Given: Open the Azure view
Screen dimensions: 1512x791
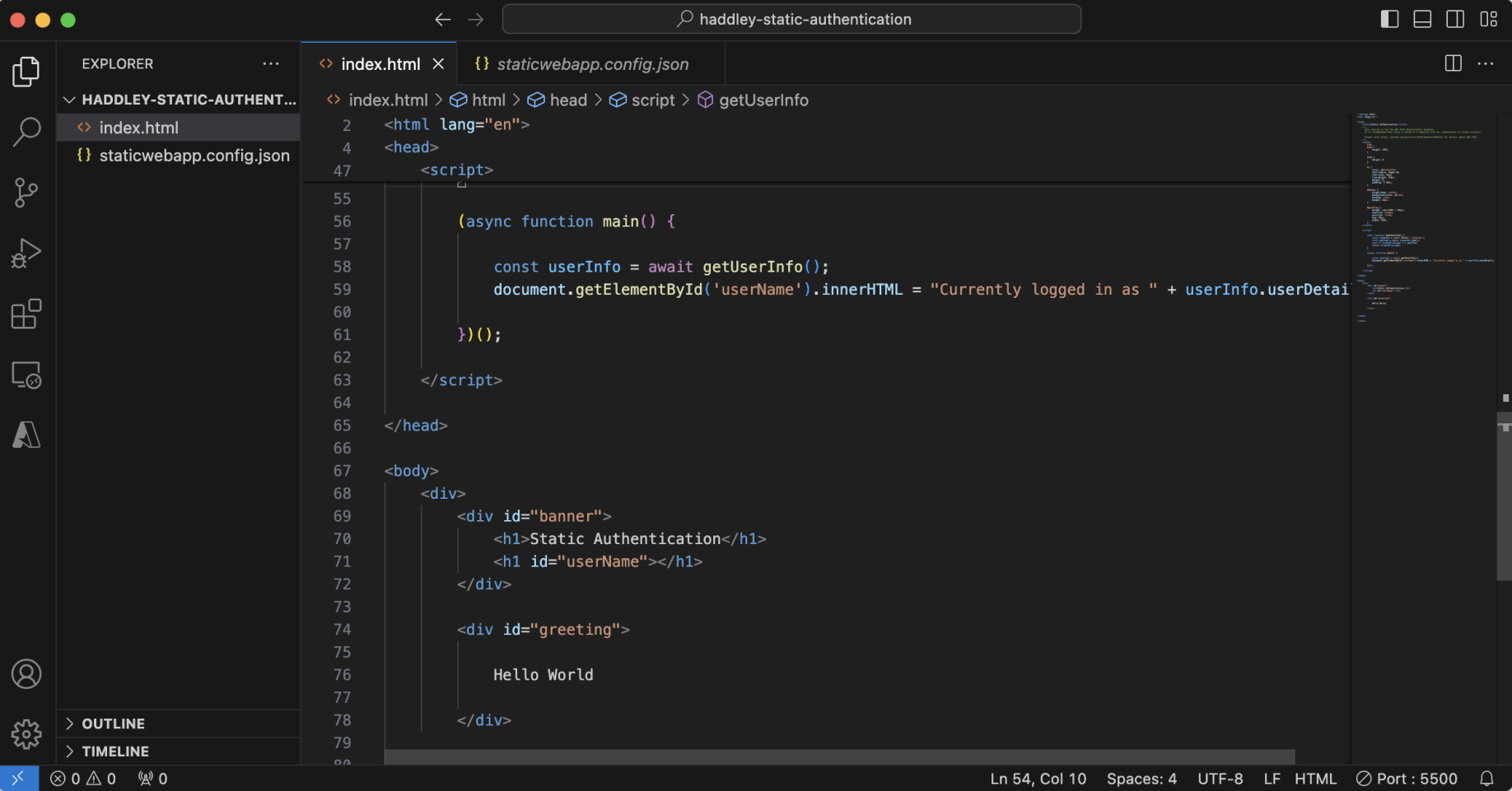Looking at the screenshot, I should 26,435.
